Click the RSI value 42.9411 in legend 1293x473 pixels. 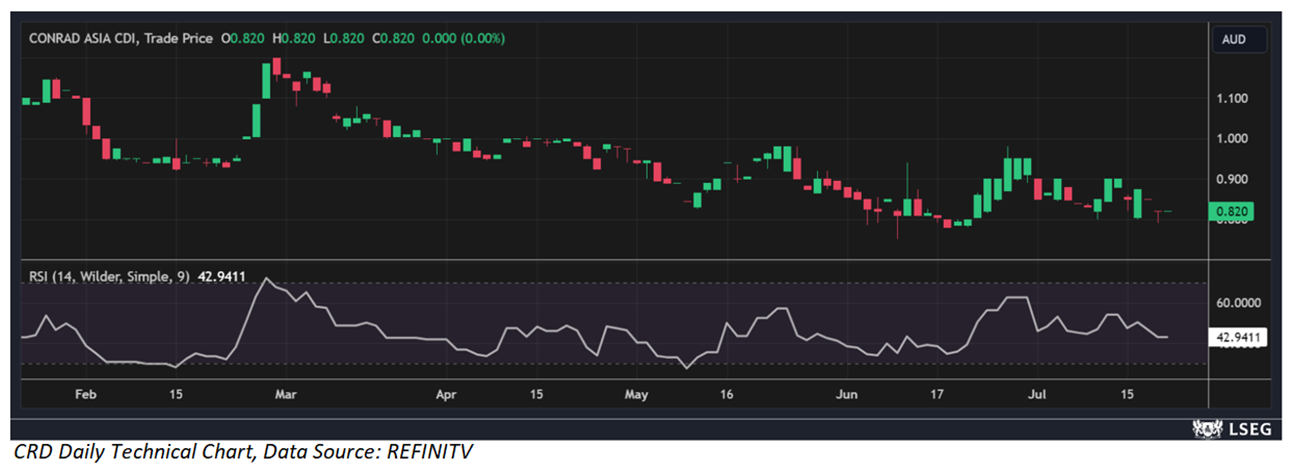click(222, 277)
